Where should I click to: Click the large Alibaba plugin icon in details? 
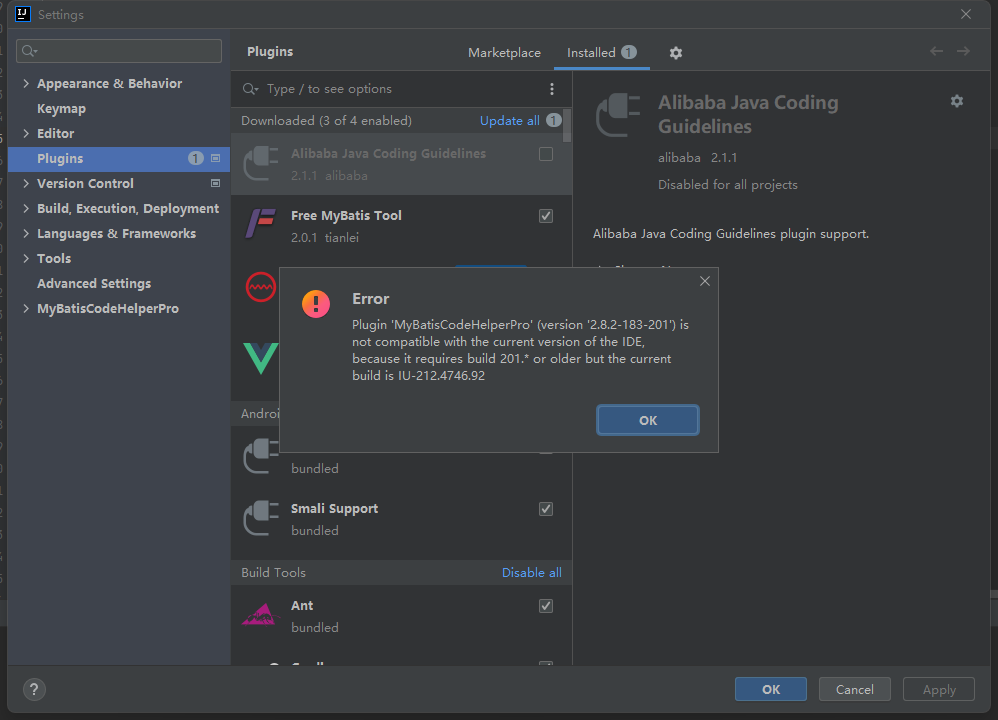(618, 115)
